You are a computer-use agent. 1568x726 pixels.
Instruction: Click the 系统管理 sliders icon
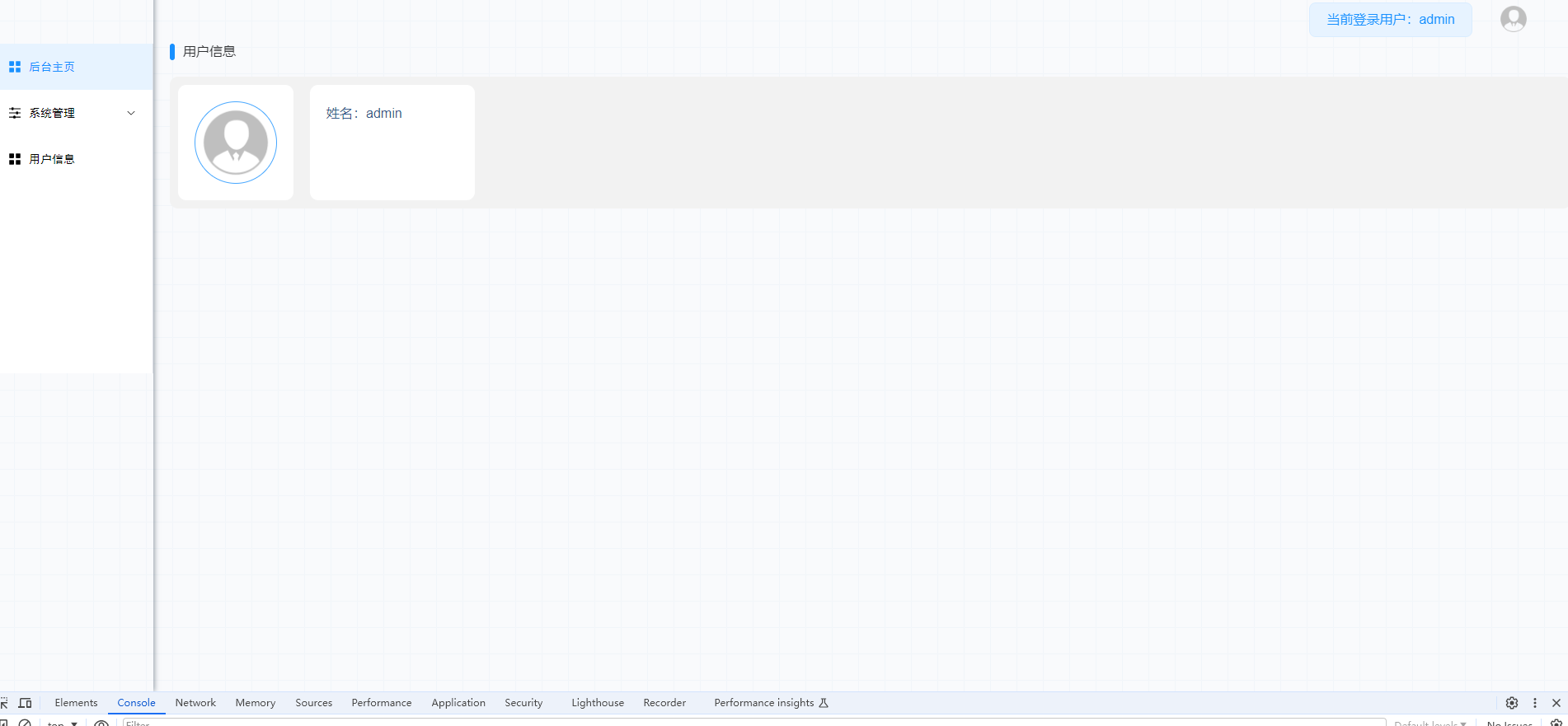tap(15, 113)
